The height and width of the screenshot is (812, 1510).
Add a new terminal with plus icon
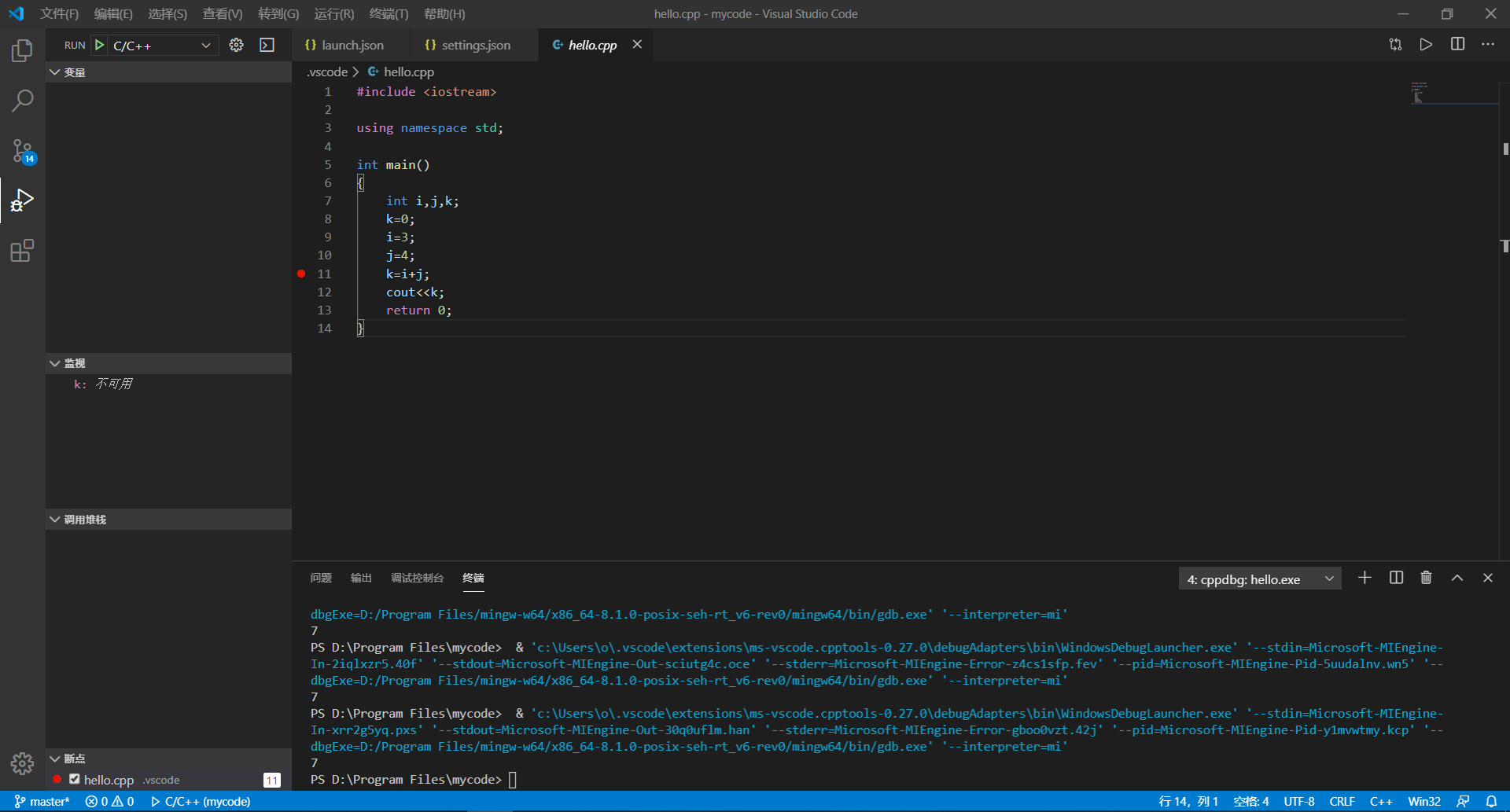point(1365,578)
